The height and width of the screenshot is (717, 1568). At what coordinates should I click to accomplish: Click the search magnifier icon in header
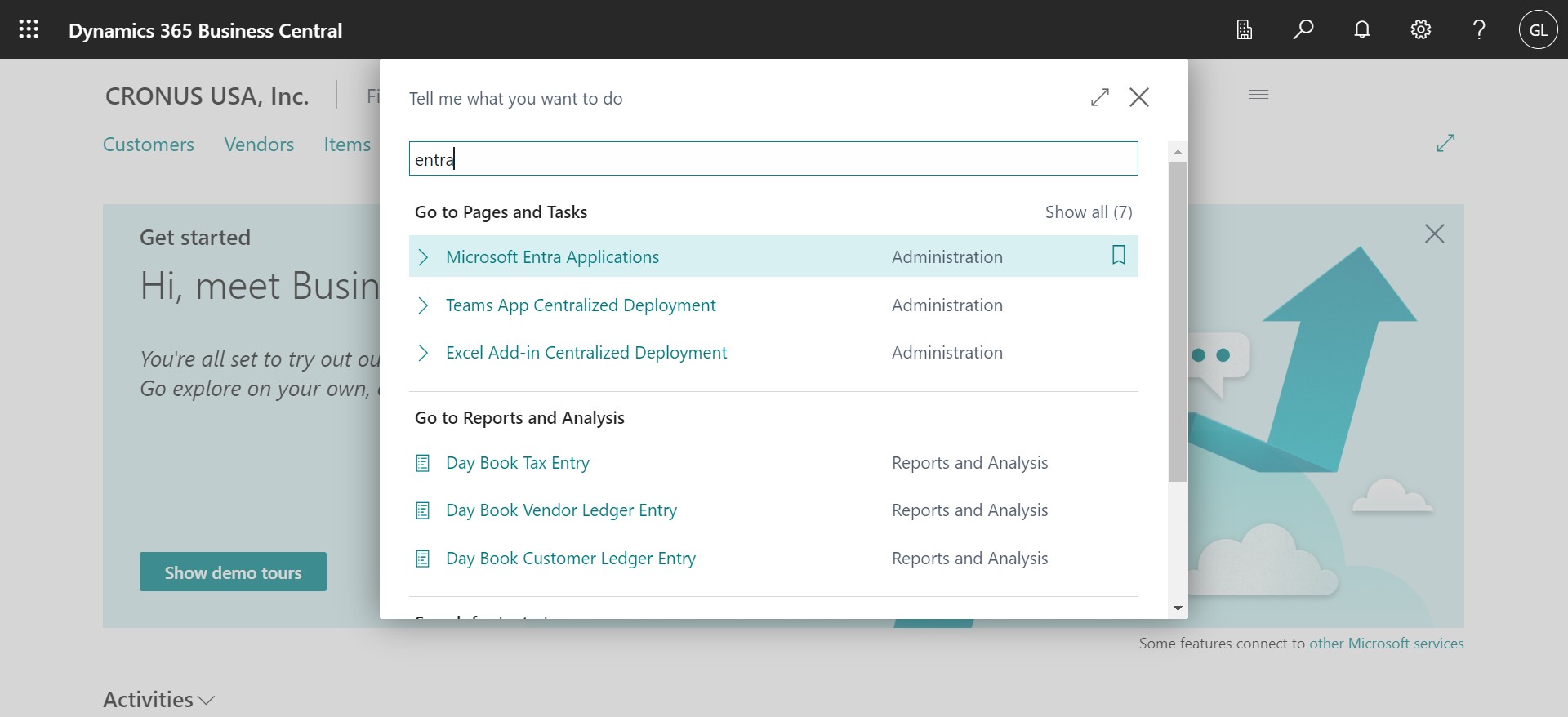click(x=1303, y=30)
